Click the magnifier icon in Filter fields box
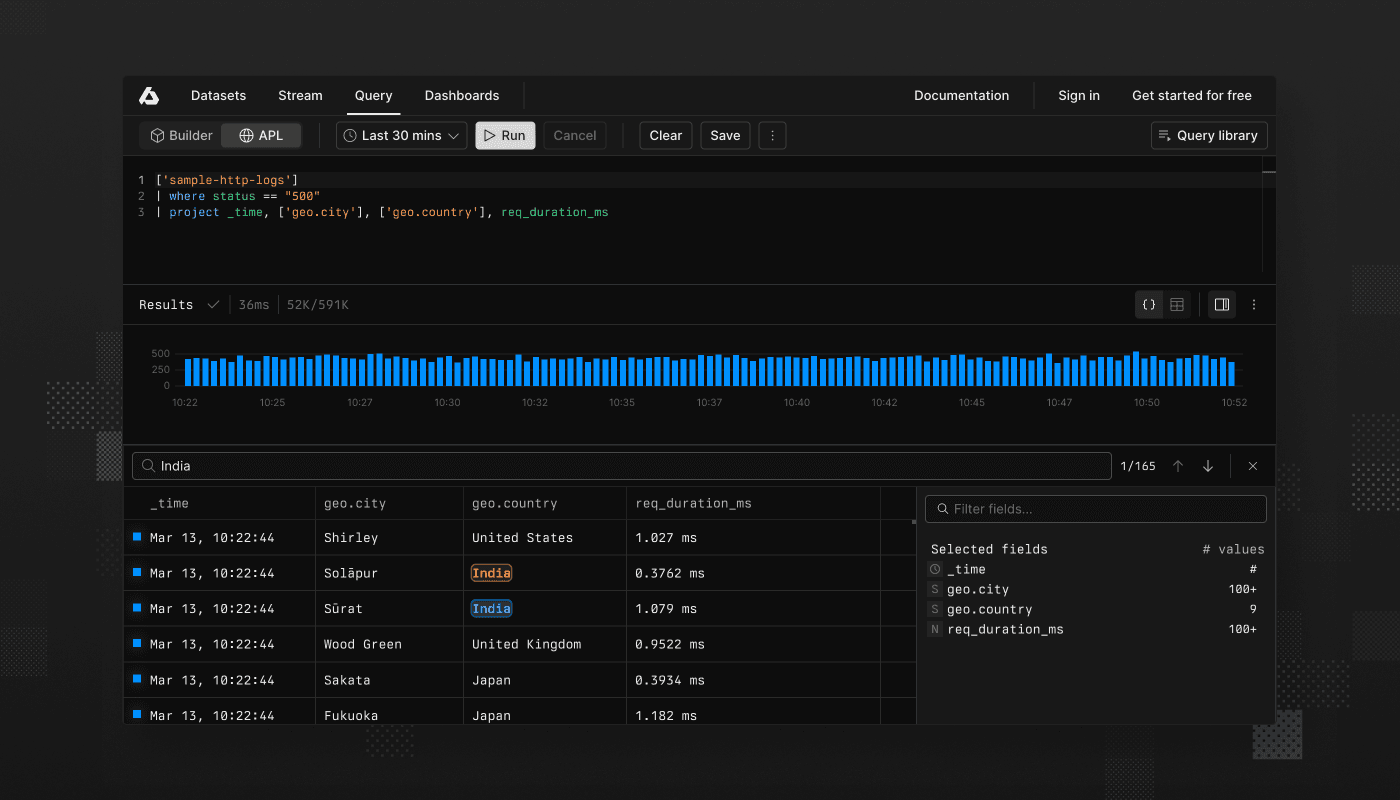Screen dimensions: 1400x800 (x=941, y=509)
